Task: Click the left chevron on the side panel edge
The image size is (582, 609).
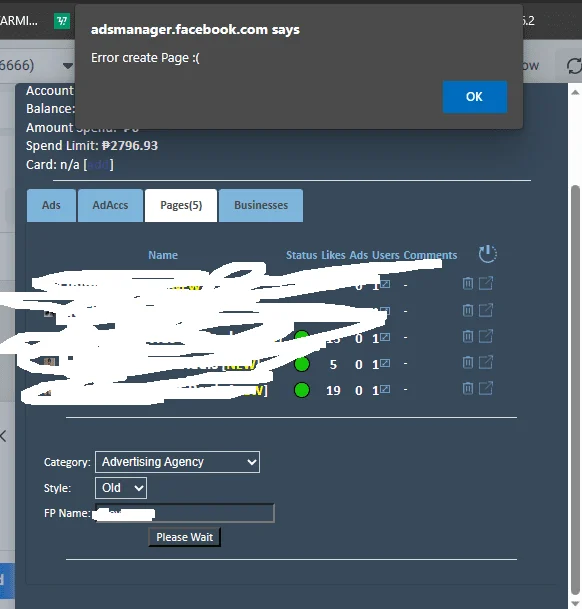Action: click(3, 436)
